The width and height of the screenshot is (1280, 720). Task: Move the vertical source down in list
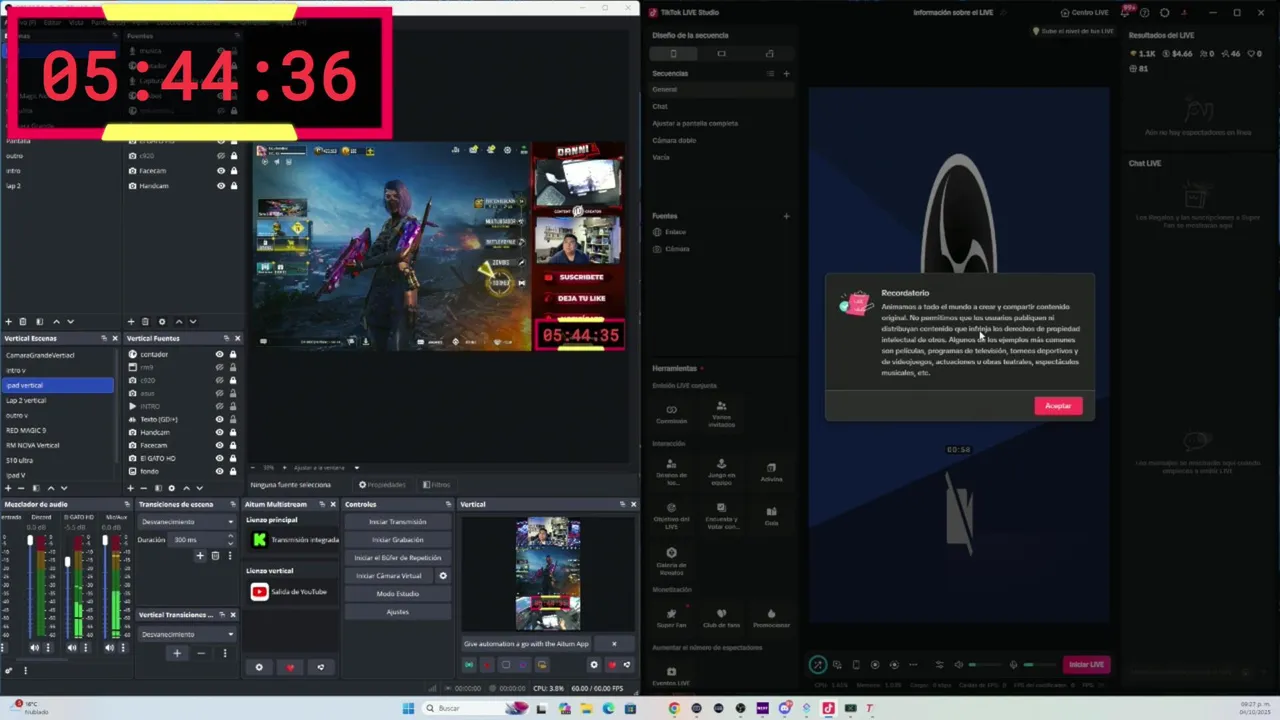coord(199,488)
